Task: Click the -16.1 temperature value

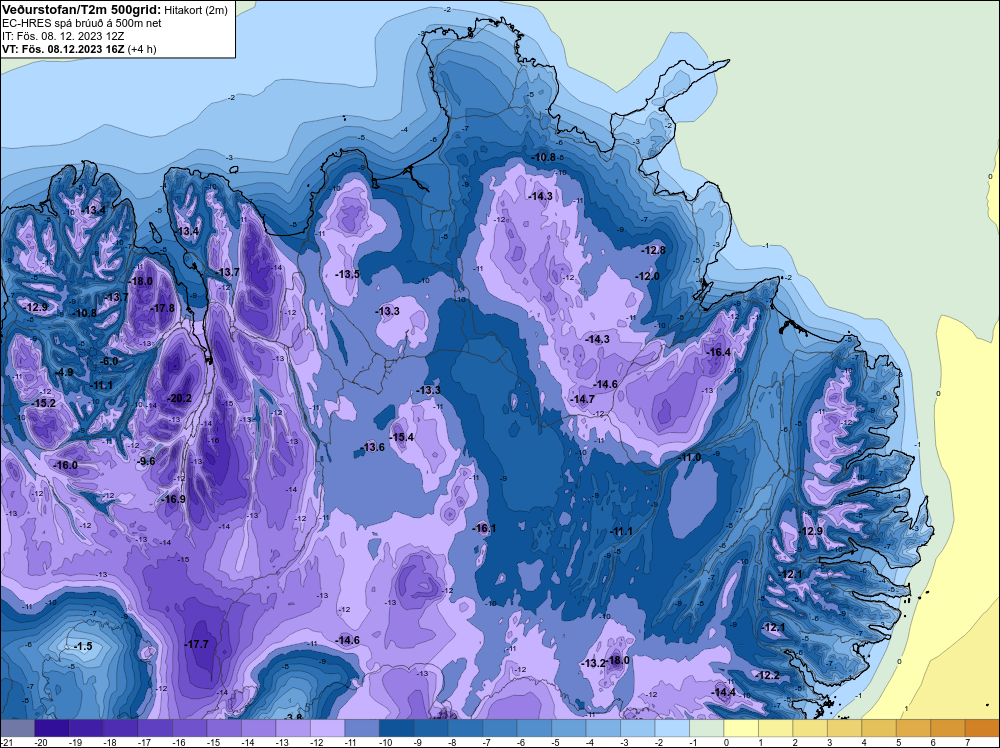Action: (484, 528)
